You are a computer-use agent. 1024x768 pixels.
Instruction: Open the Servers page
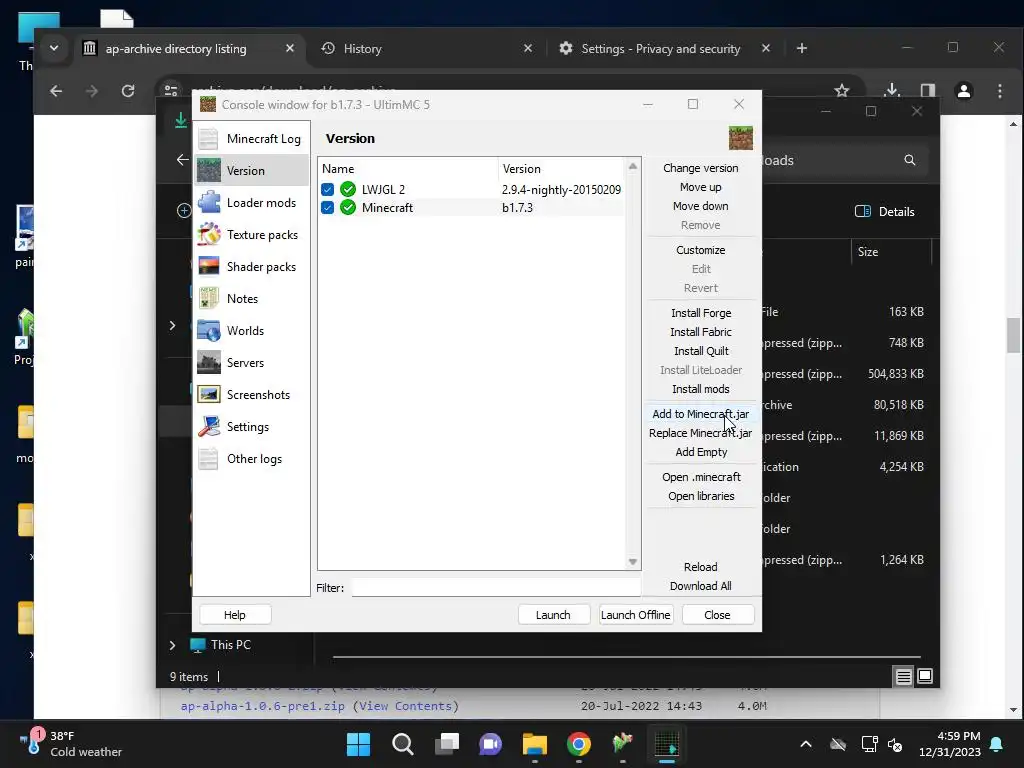coord(251,362)
